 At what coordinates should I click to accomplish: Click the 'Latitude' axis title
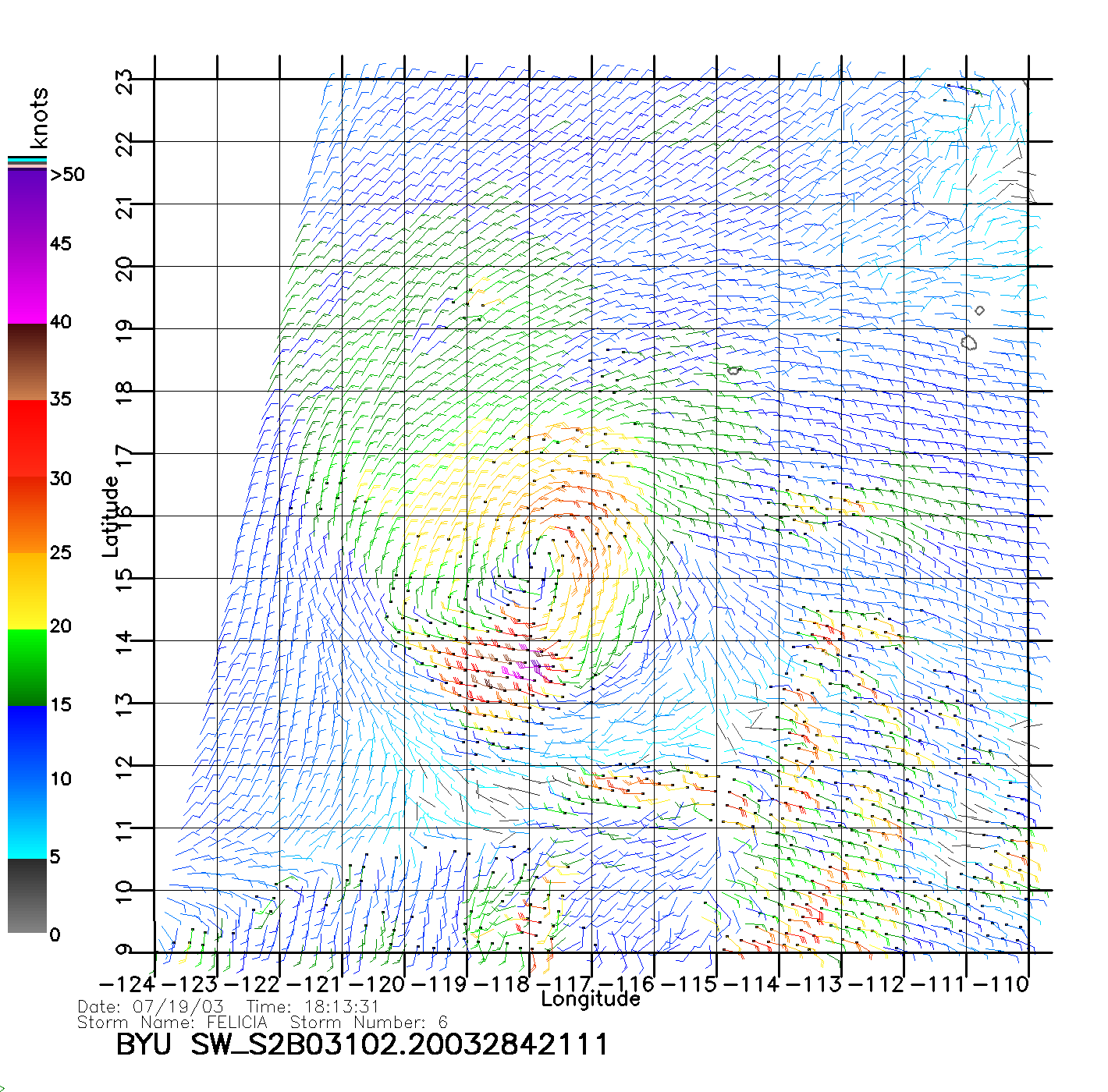pyautogui.click(x=111, y=516)
